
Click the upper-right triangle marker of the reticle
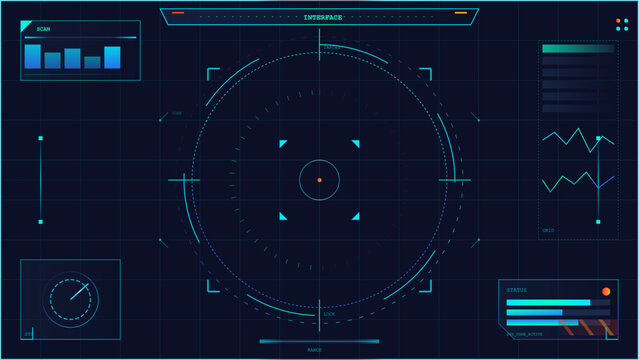(x=356, y=143)
